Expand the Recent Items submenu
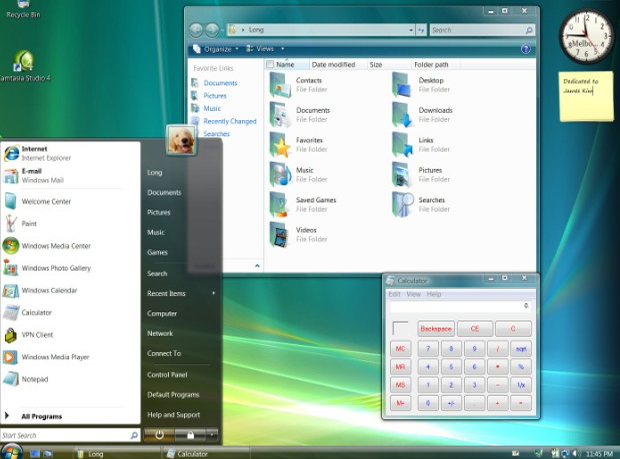Image resolution: width=620 pixels, height=459 pixels. pos(181,293)
